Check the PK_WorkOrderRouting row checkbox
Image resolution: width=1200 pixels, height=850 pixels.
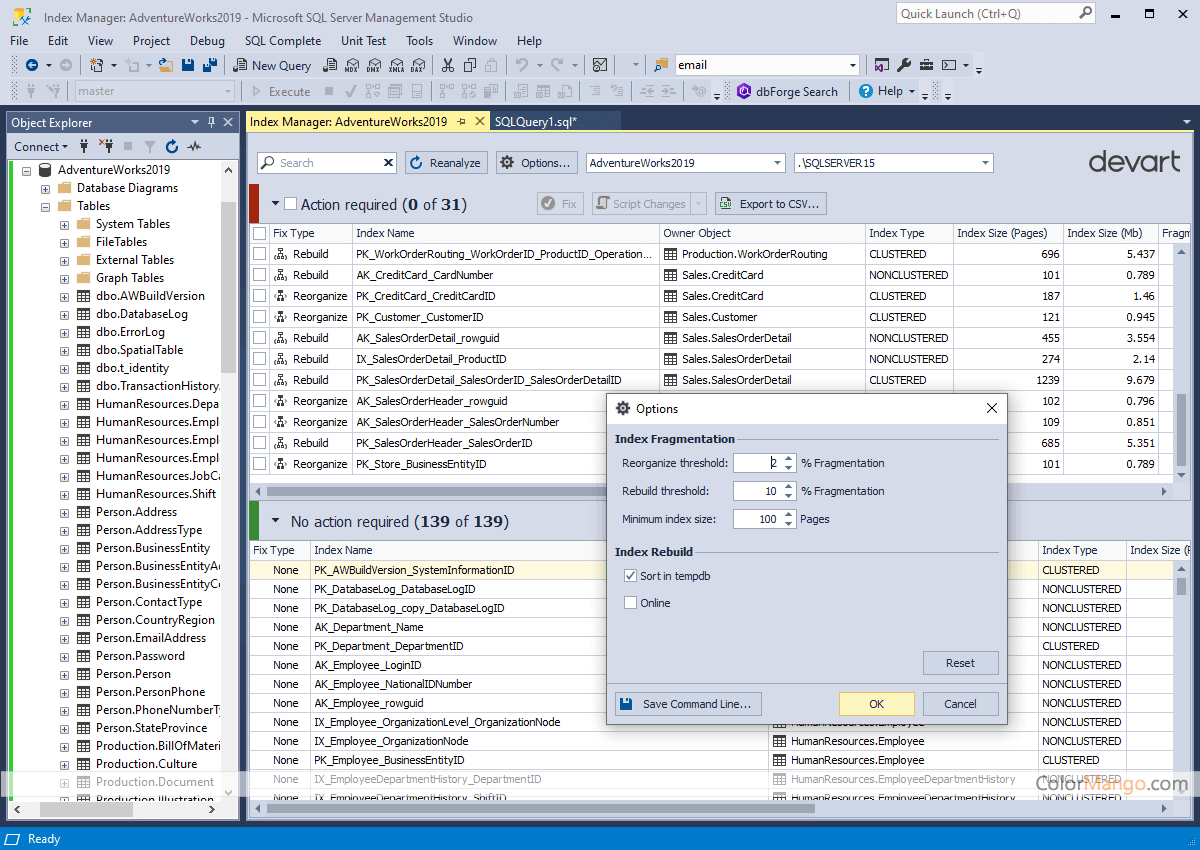260,254
